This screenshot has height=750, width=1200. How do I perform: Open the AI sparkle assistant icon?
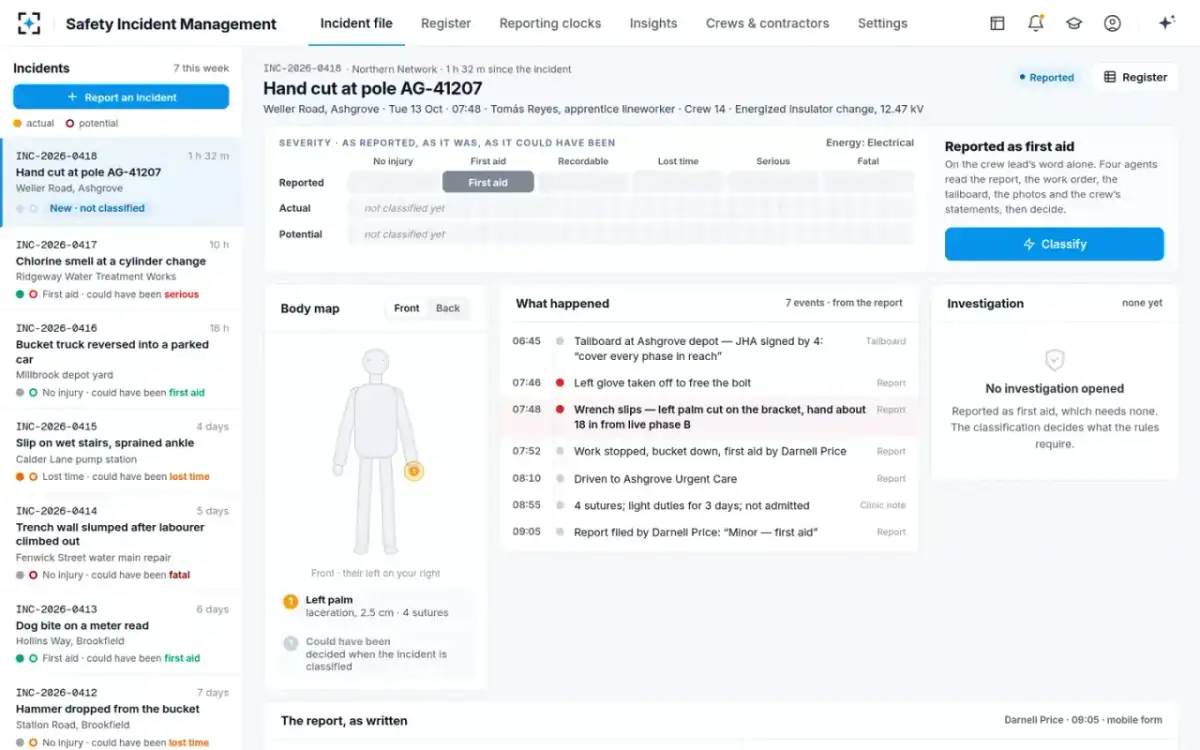1166,23
